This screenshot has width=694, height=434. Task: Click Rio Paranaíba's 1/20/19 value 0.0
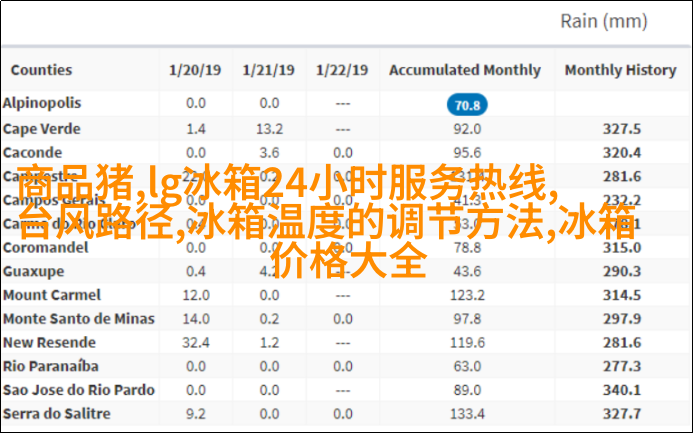196,366
